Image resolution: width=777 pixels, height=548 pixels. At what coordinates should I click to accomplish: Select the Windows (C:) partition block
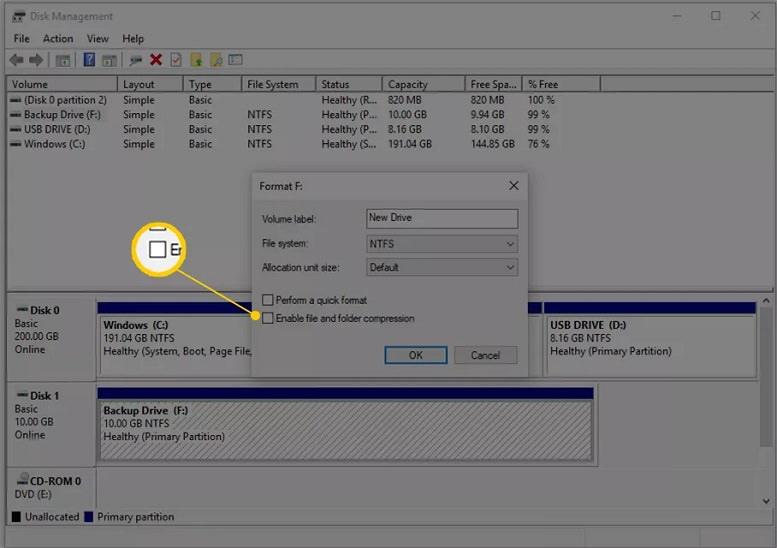point(174,339)
